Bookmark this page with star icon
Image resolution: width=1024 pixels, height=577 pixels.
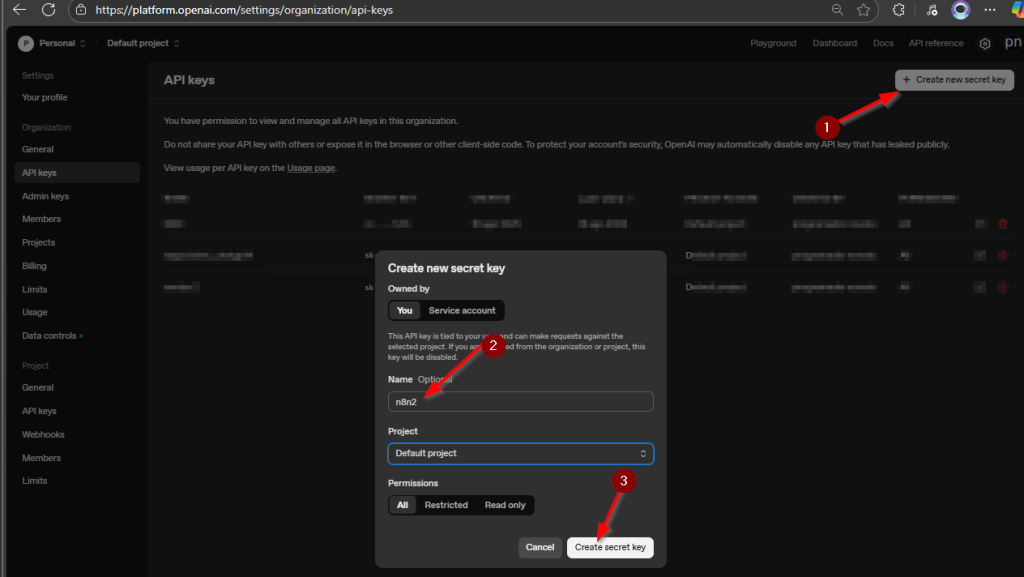pyautogui.click(x=863, y=10)
